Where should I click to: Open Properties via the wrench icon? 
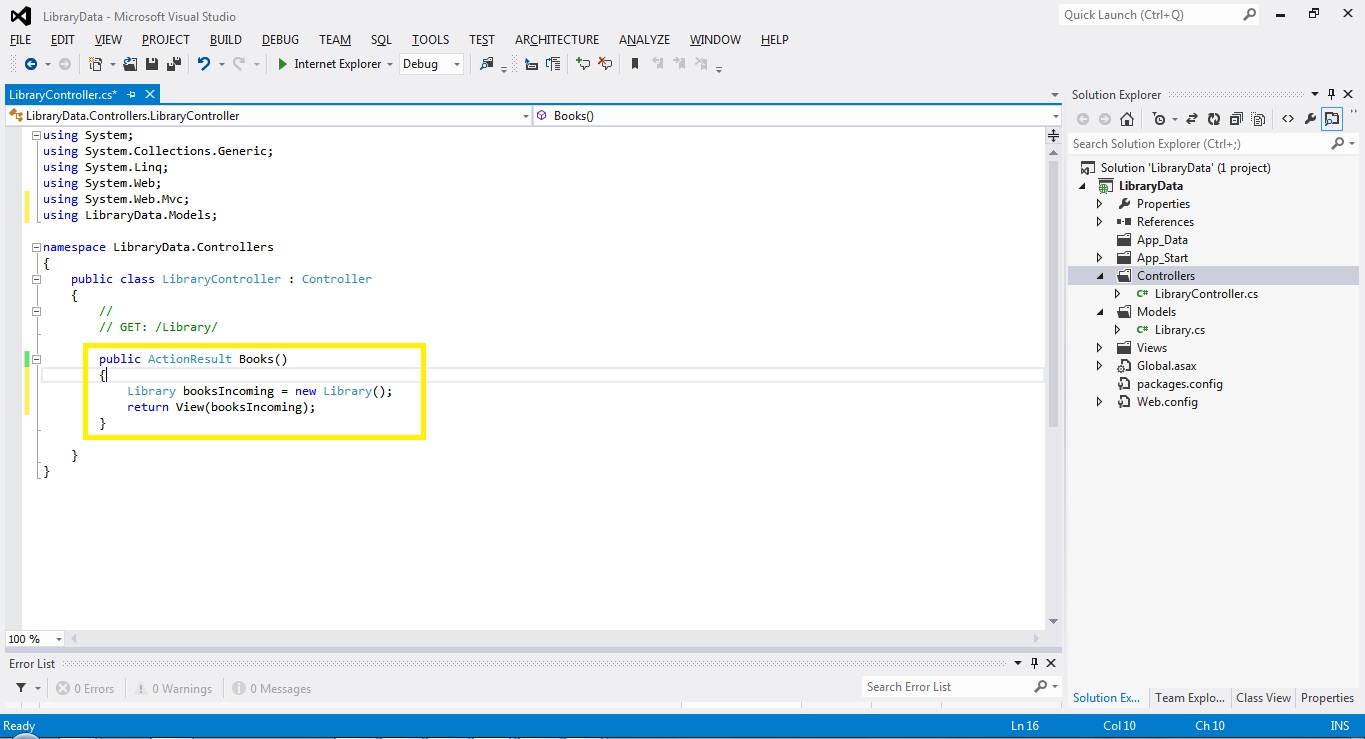pos(1310,119)
